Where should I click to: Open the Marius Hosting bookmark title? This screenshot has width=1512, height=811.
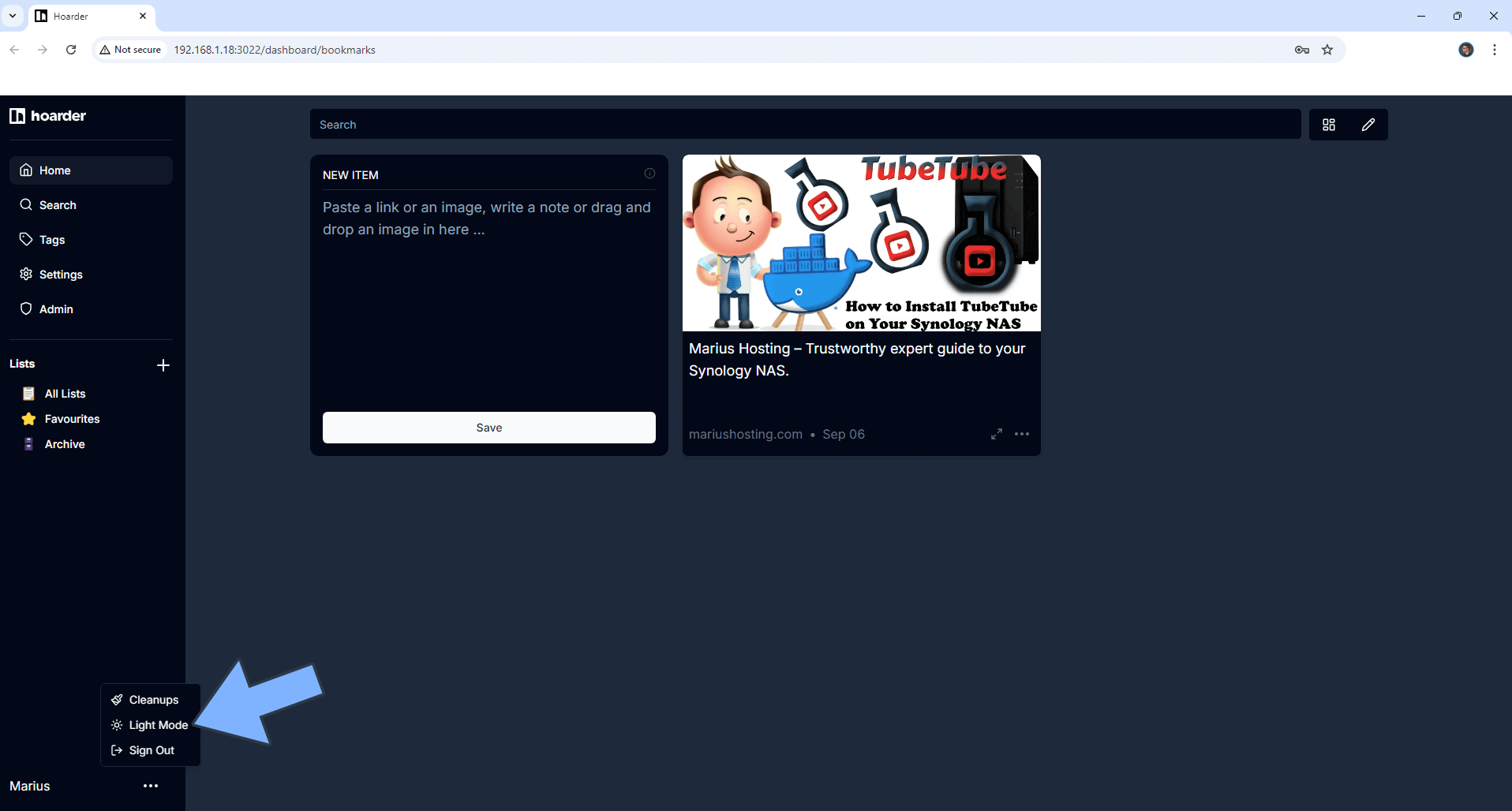pos(857,360)
